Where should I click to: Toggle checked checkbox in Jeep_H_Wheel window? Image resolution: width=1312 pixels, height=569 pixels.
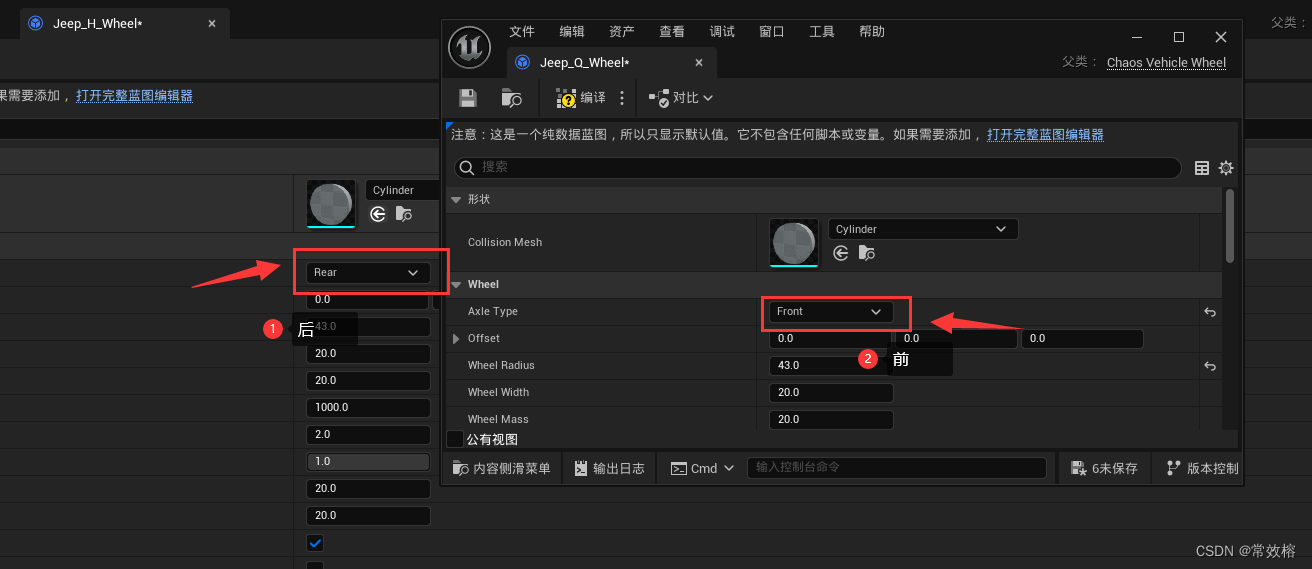tap(315, 543)
